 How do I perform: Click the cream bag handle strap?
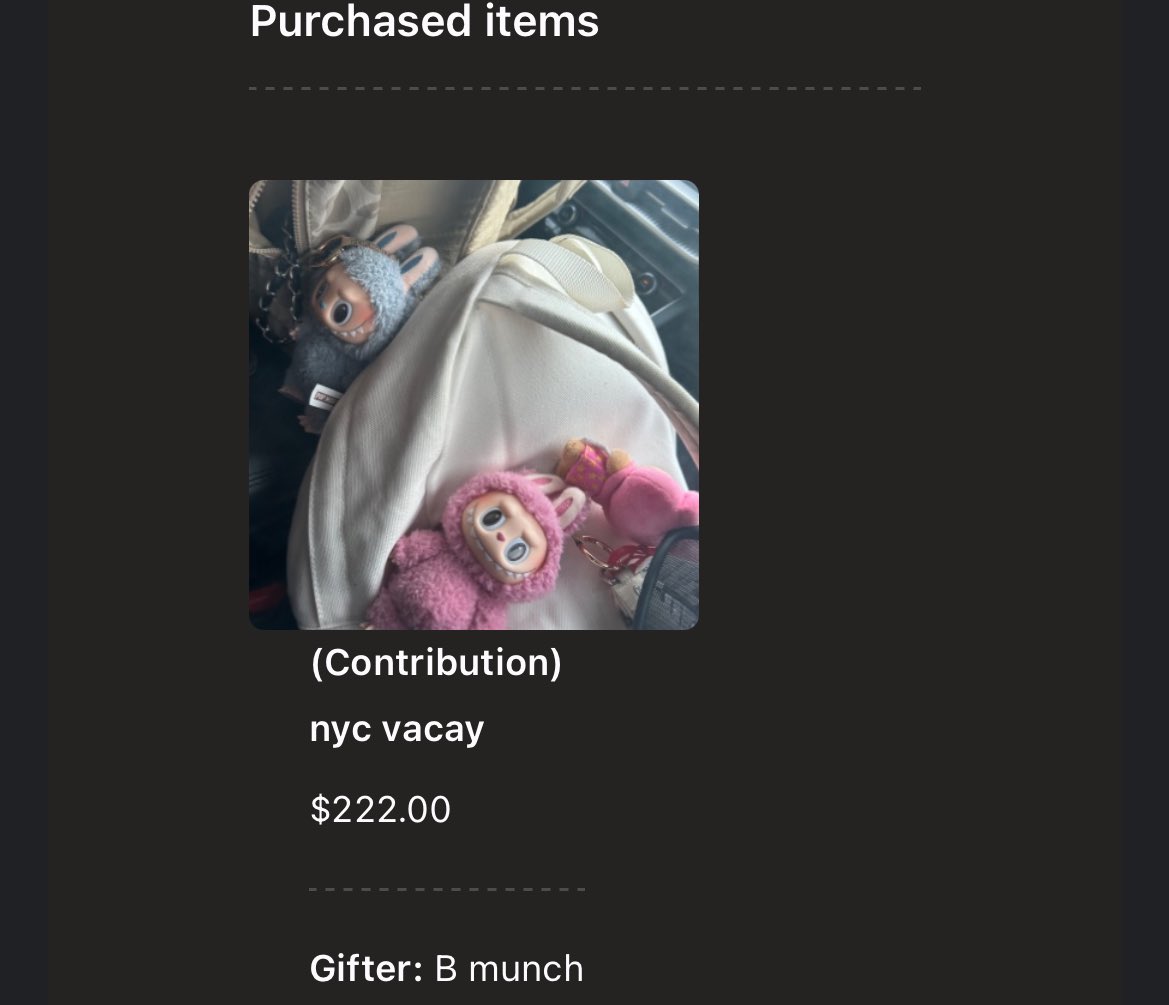pyautogui.click(x=582, y=272)
